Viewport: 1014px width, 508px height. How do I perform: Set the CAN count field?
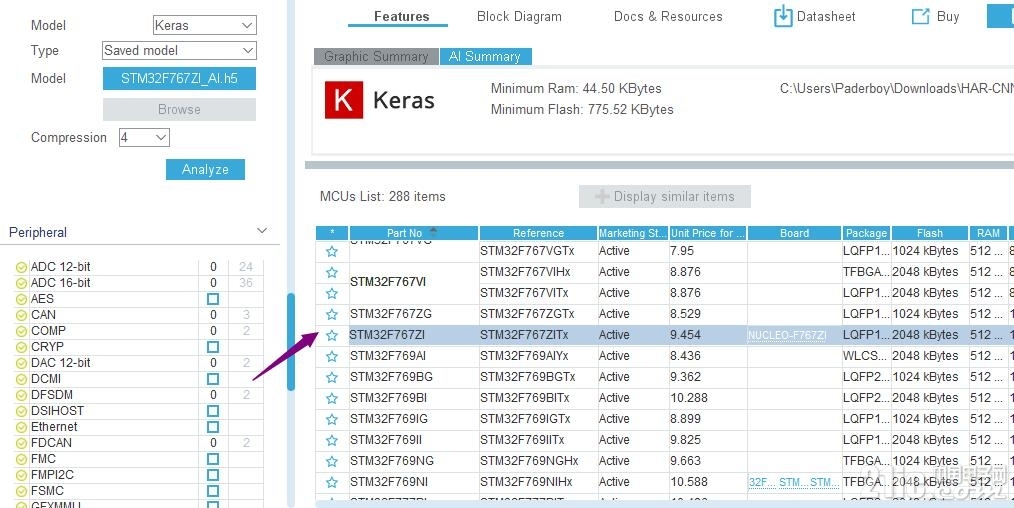pyautogui.click(x=213, y=315)
